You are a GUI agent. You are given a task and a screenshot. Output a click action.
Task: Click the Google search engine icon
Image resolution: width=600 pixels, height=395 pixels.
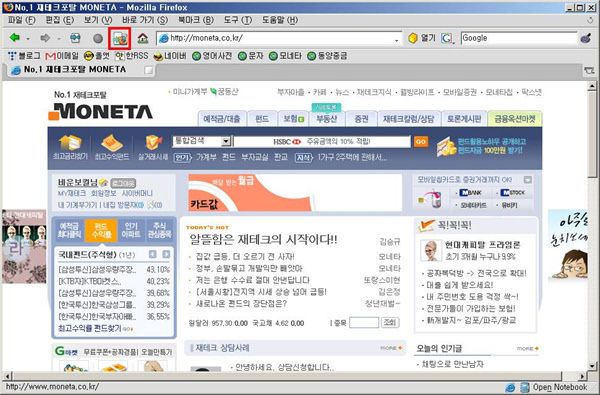click(446, 38)
